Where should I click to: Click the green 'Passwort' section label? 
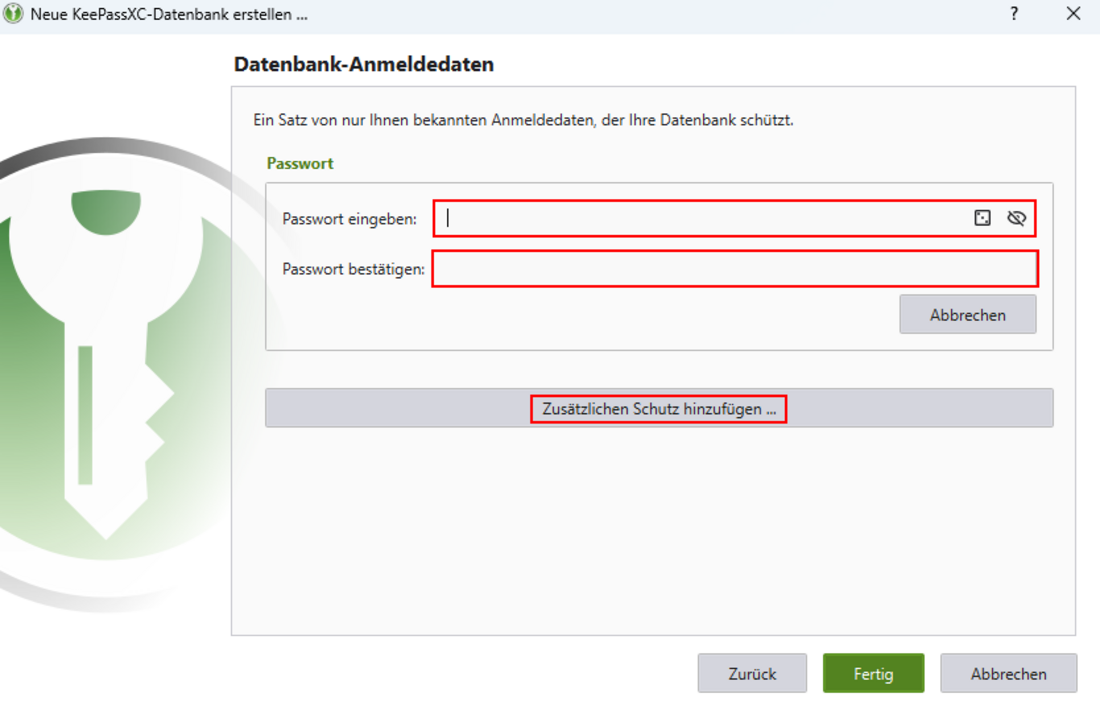[300, 163]
